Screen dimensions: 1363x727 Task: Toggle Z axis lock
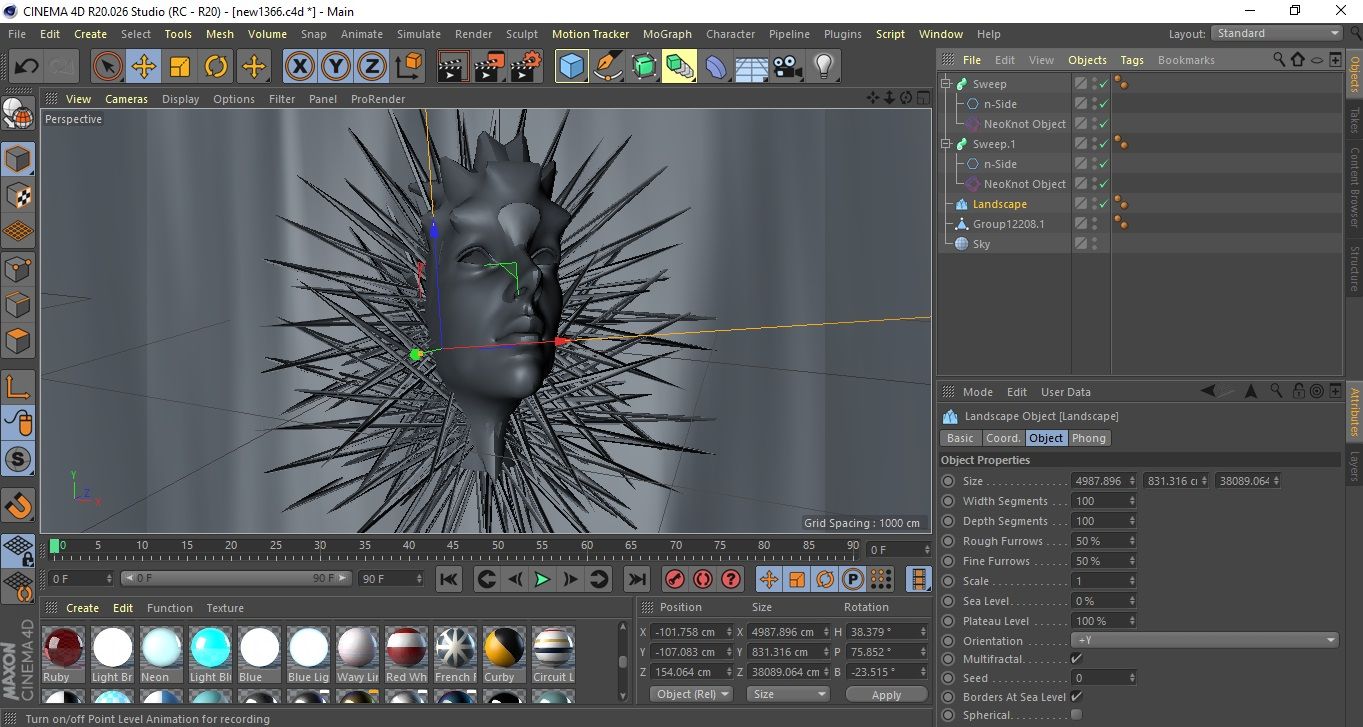[372, 67]
